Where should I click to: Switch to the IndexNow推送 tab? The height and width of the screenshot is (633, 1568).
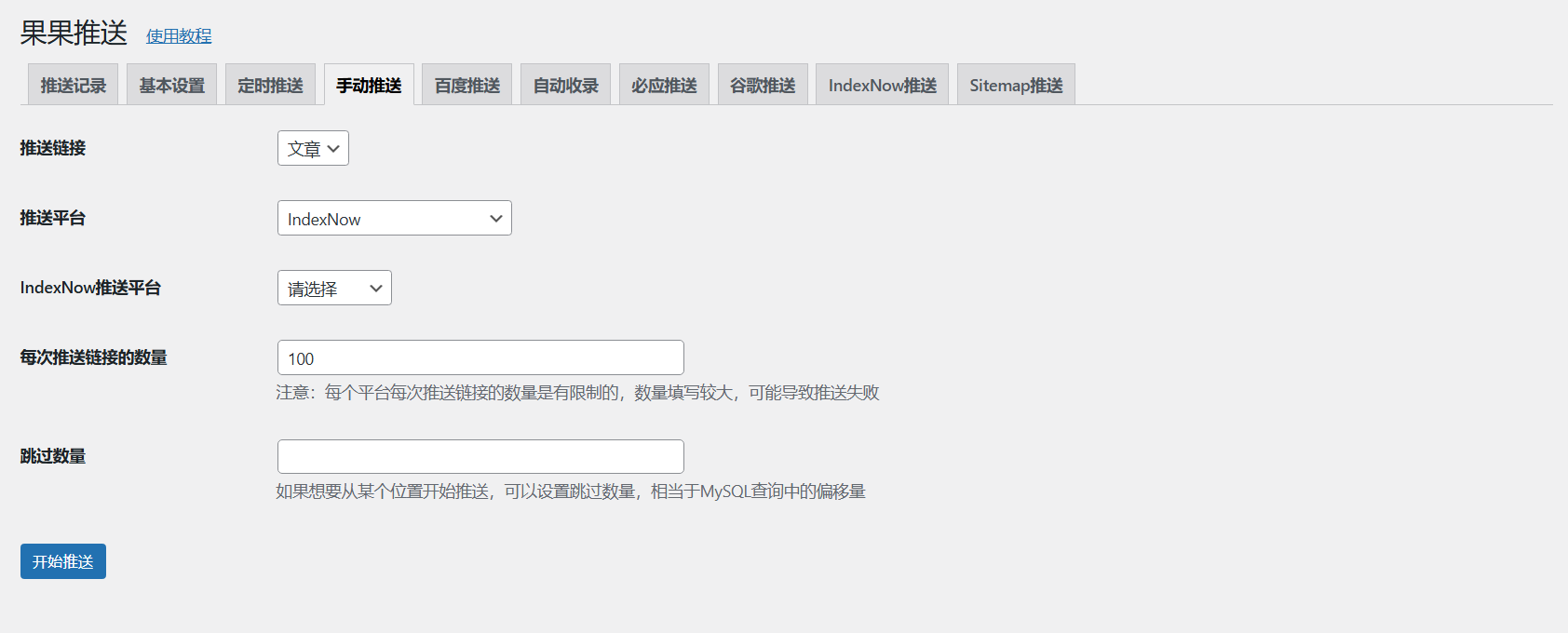pyautogui.click(x=883, y=85)
